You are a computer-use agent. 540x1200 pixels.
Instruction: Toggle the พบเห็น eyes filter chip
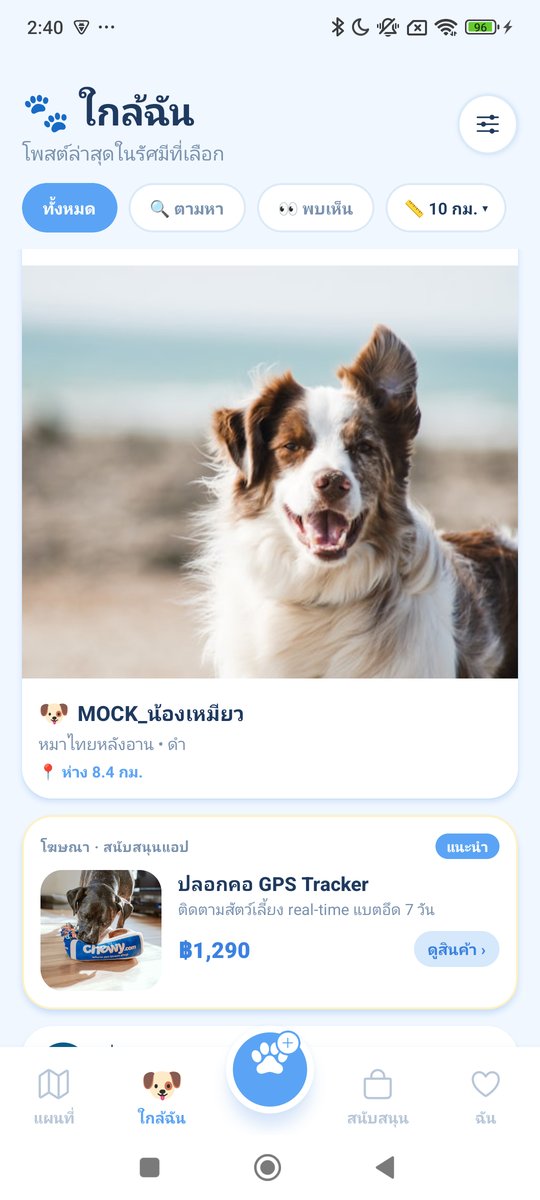(x=315, y=208)
